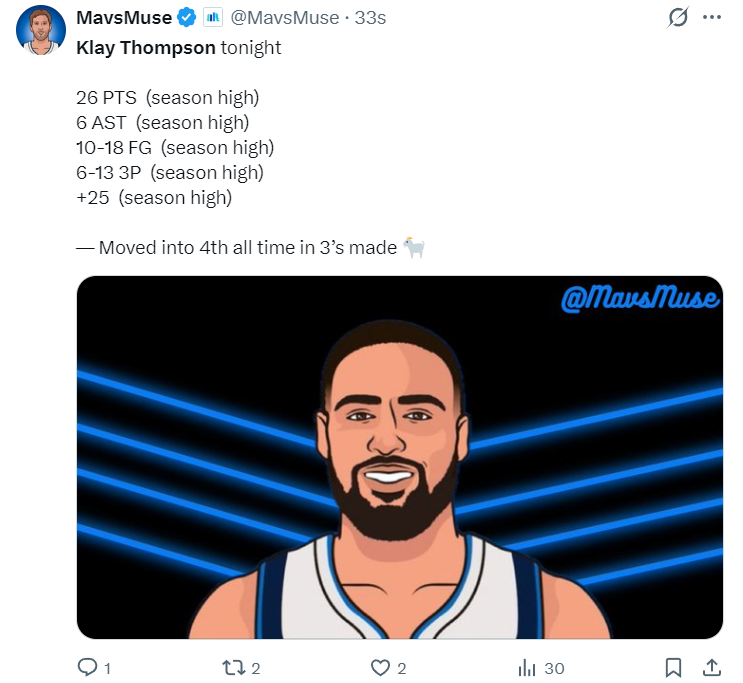The height and width of the screenshot is (683, 743).
Task: Open view analytics bar chart icon
Action: pos(527,667)
